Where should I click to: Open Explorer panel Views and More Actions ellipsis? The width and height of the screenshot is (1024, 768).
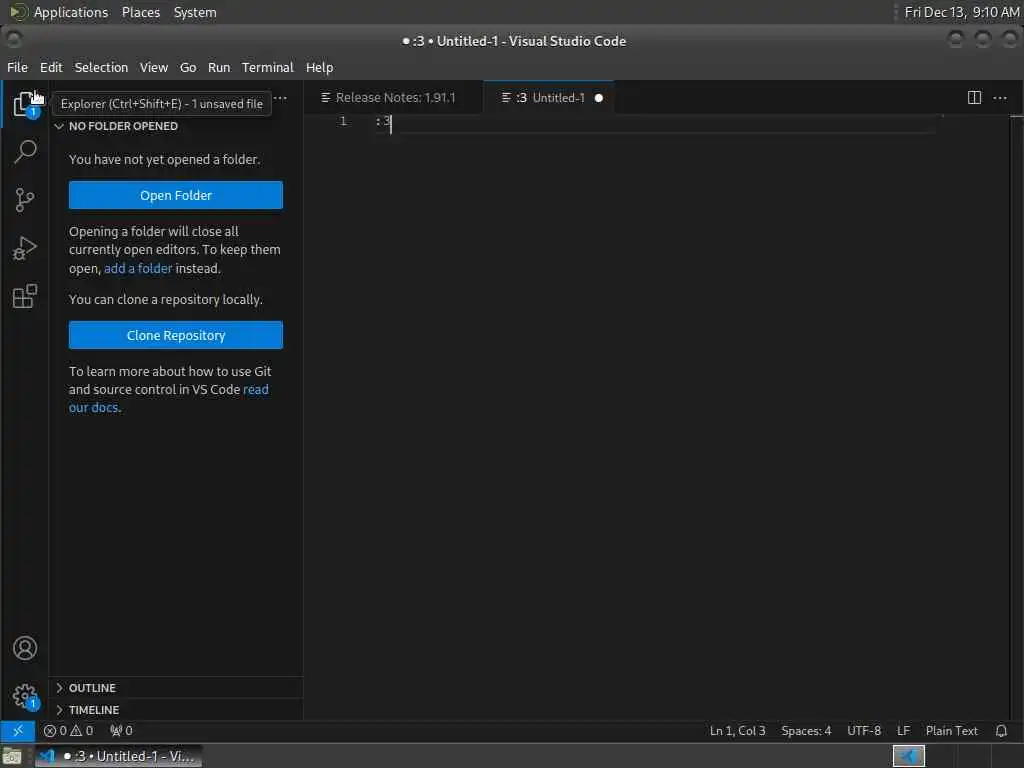tap(280, 98)
